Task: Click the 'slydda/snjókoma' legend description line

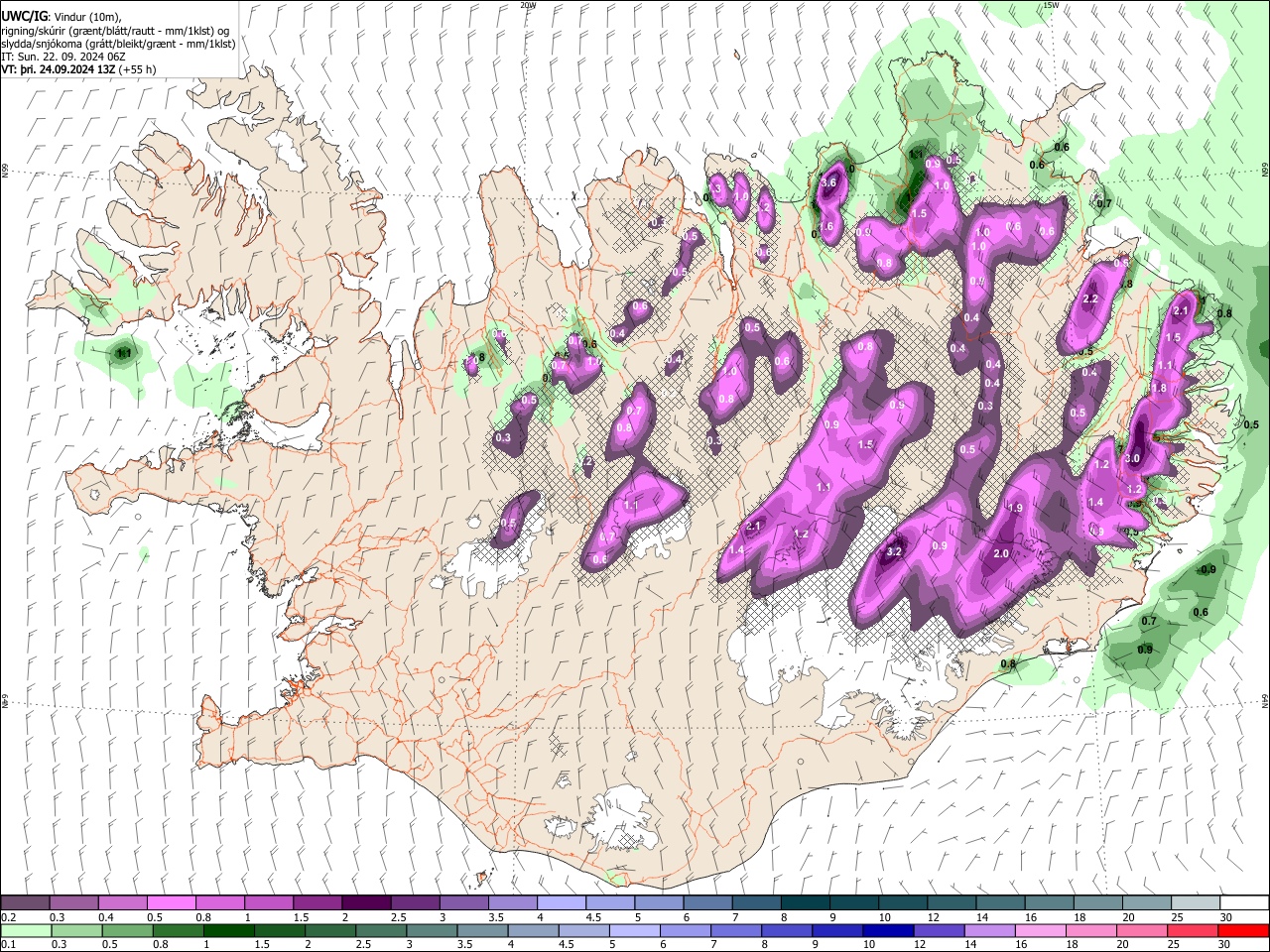Action: [119, 44]
